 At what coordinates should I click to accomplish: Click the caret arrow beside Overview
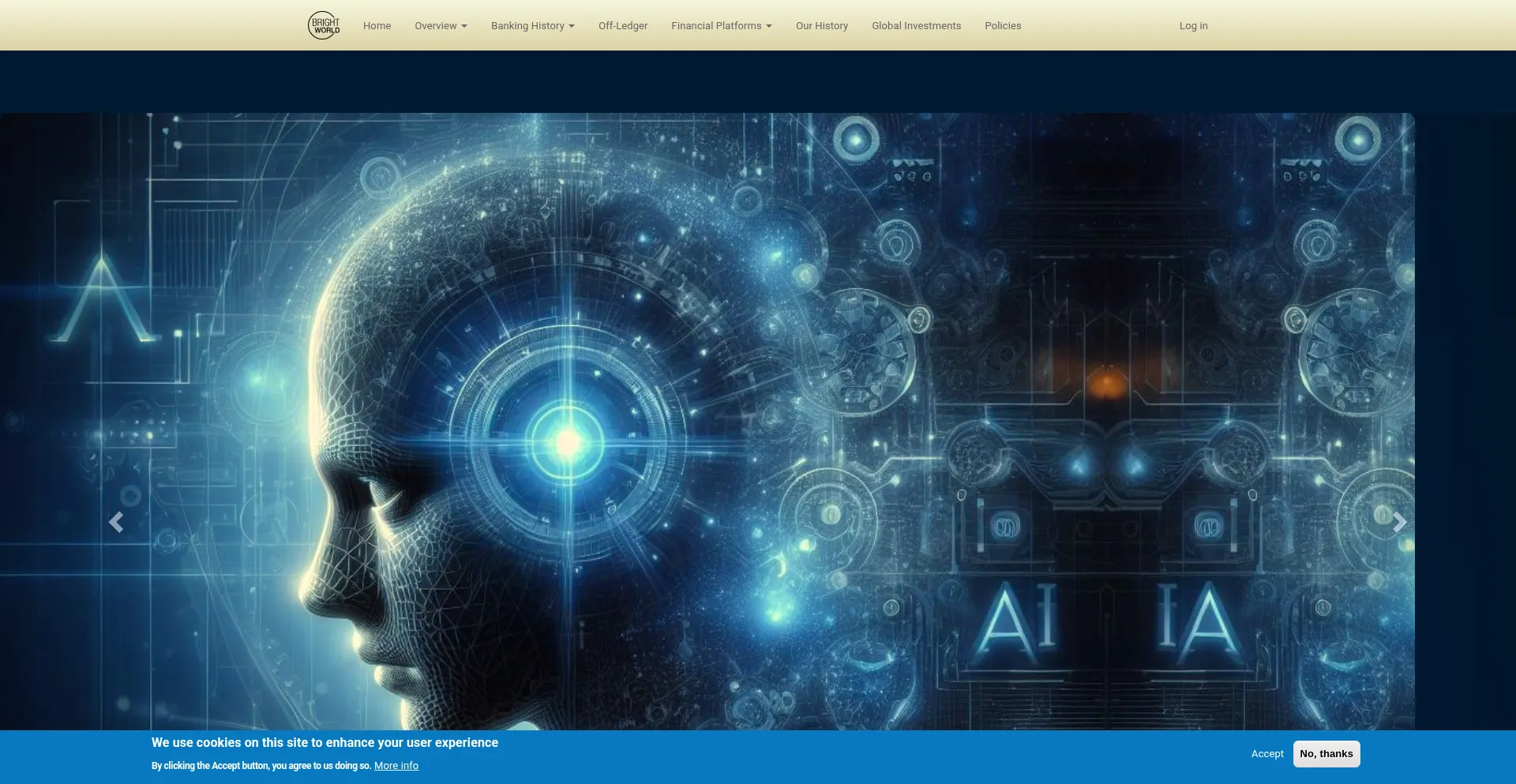[x=464, y=26]
